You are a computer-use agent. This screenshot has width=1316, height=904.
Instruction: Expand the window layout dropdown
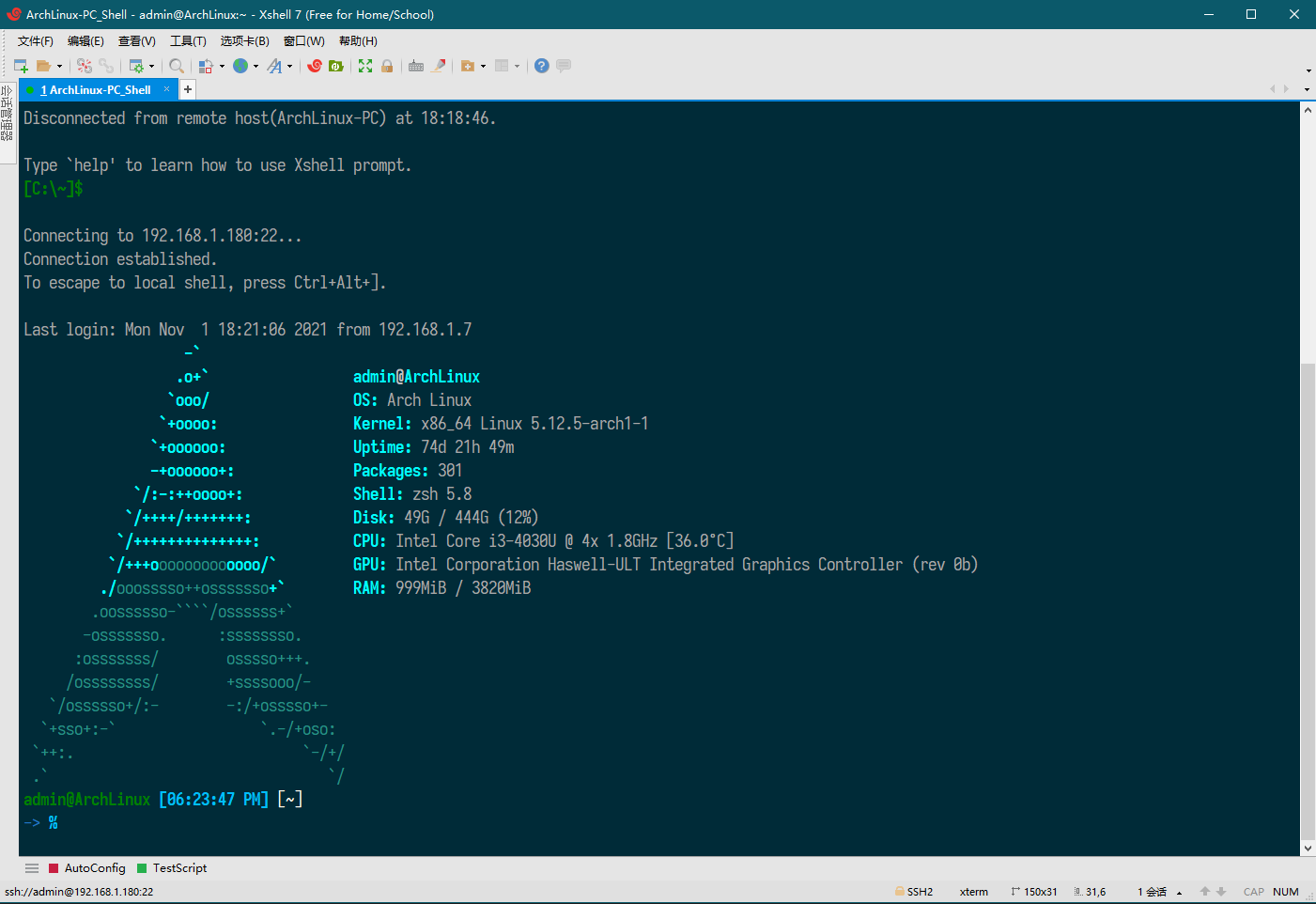coord(518,66)
